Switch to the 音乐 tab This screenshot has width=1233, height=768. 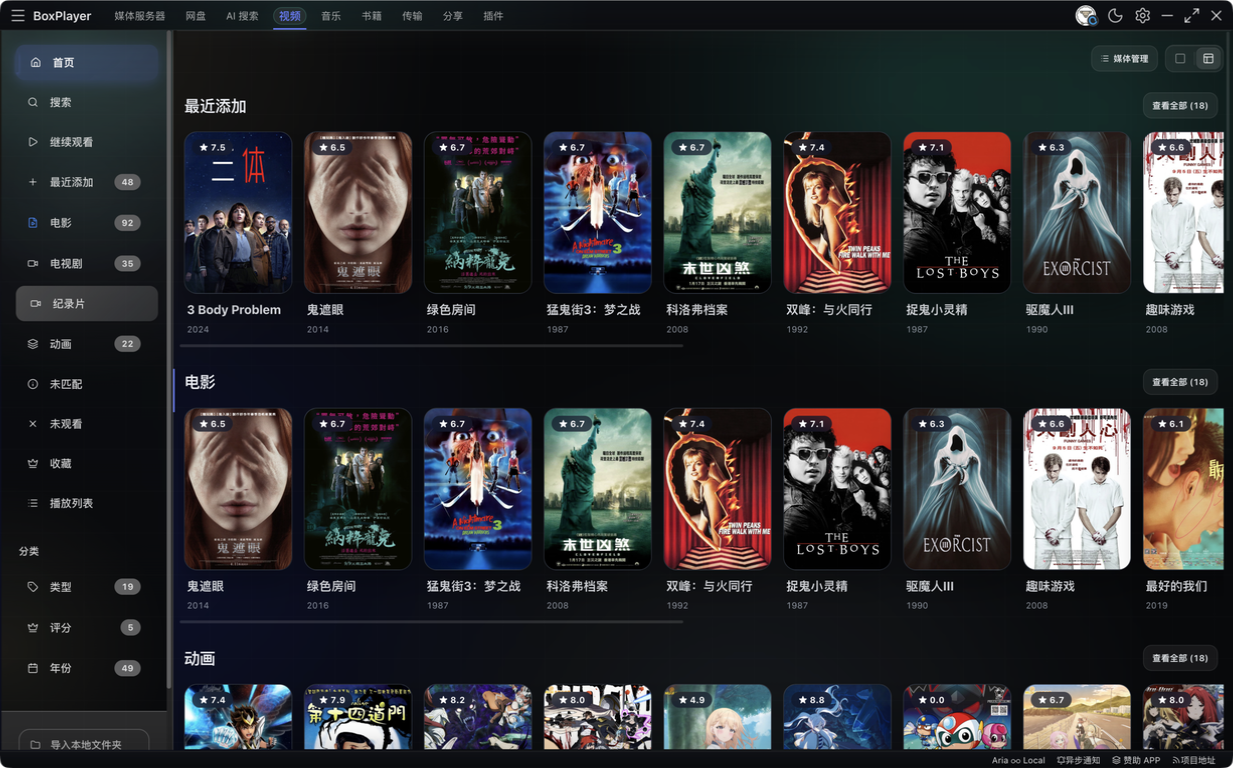331,16
